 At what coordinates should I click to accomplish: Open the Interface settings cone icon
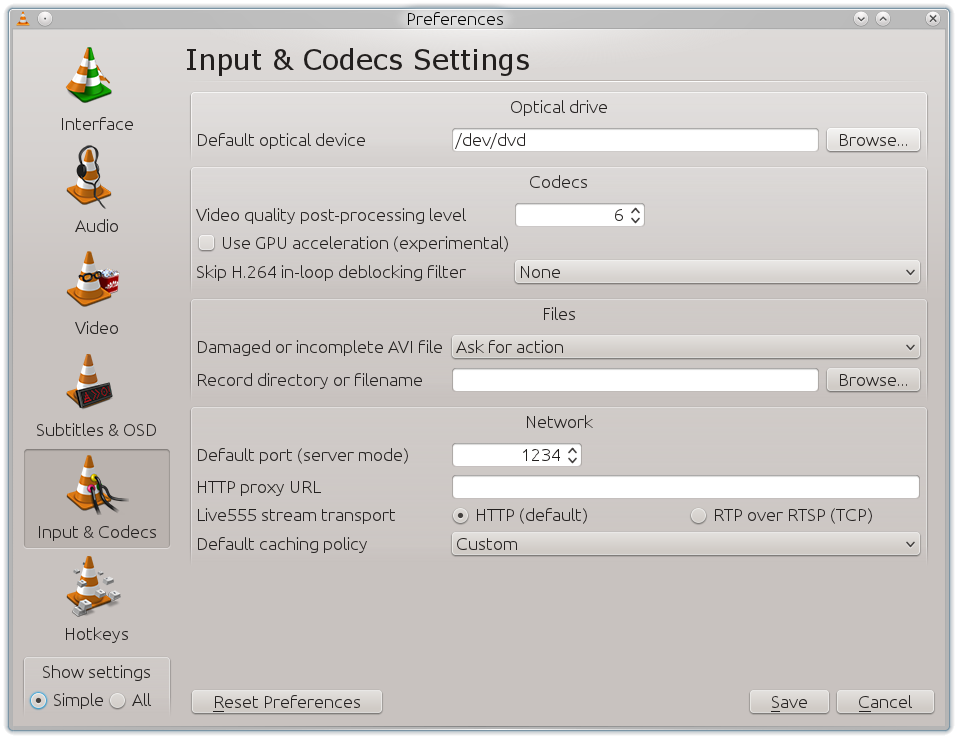click(x=90, y=75)
